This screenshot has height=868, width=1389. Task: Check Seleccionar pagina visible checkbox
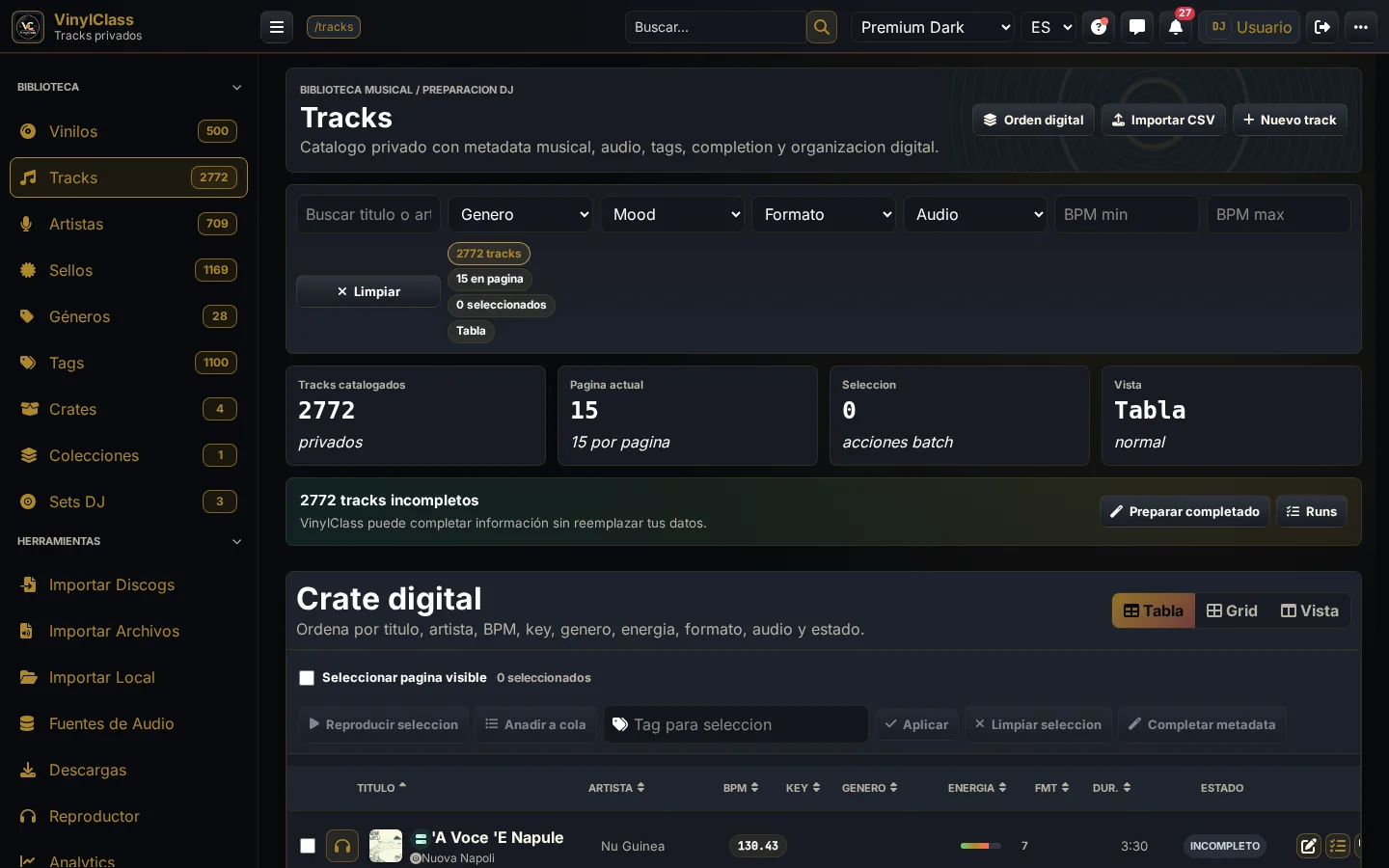(307, 678)
